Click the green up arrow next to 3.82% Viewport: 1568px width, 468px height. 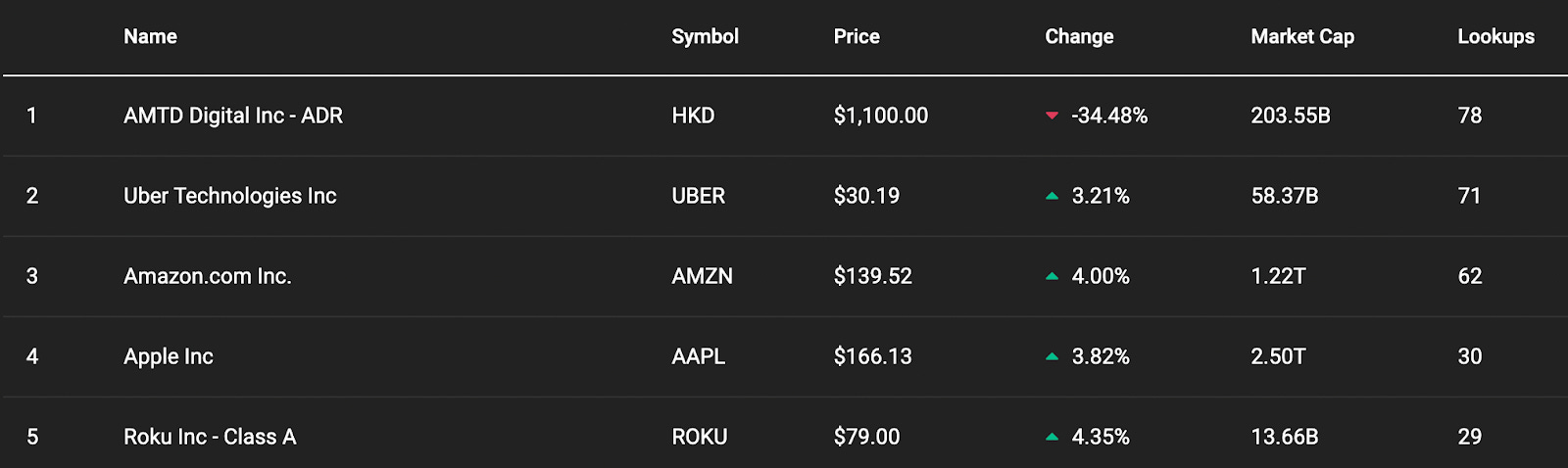tap(1052, 356)
